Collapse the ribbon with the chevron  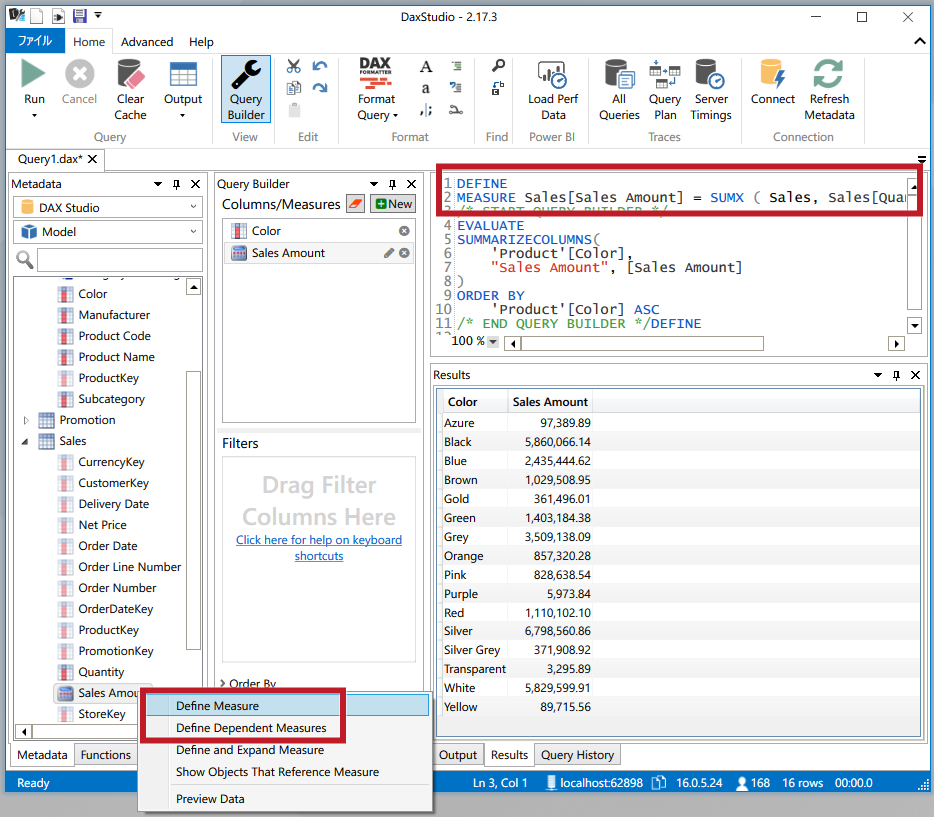pyautogui.click(x=920, y=41)
